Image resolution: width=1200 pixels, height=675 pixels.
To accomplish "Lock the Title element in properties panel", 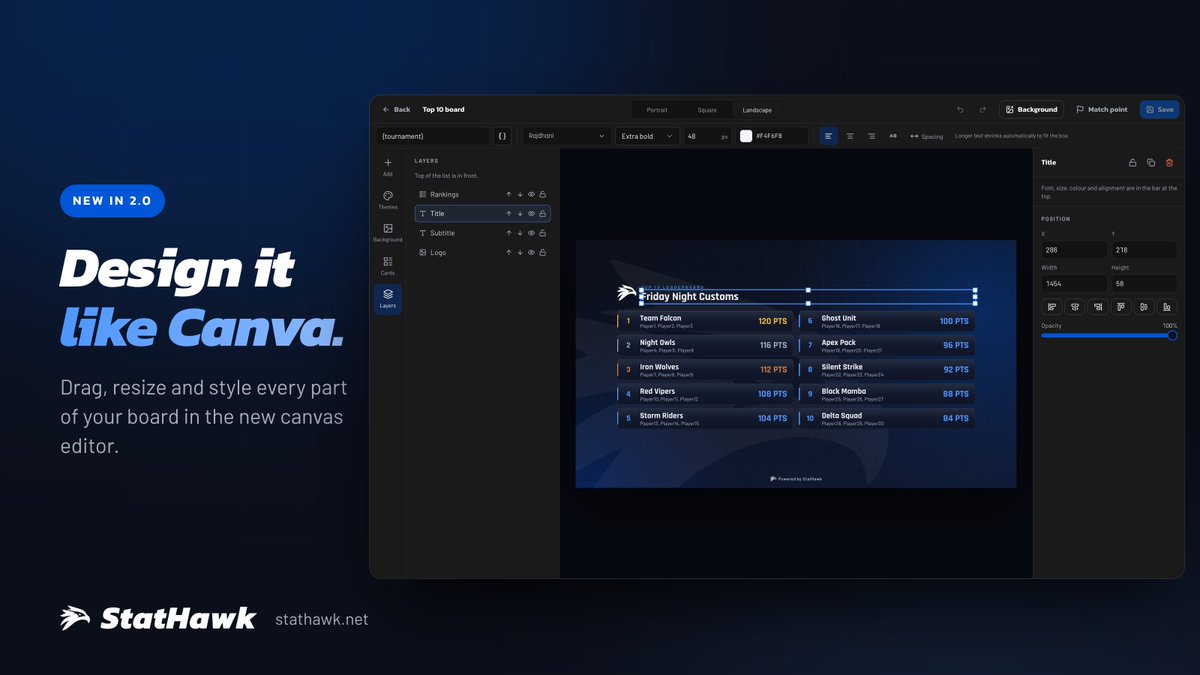I will [1132, 162].
